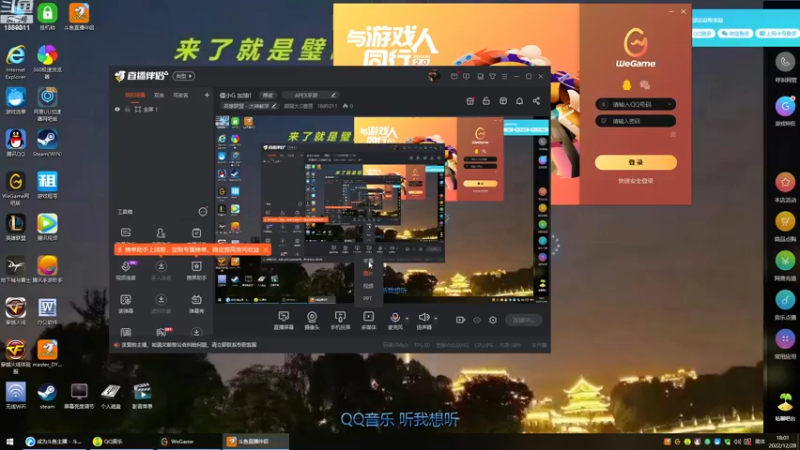Open Windows Start button
Image resolution: width=800 pixels, height=450 pixels.
click(10, 441)
